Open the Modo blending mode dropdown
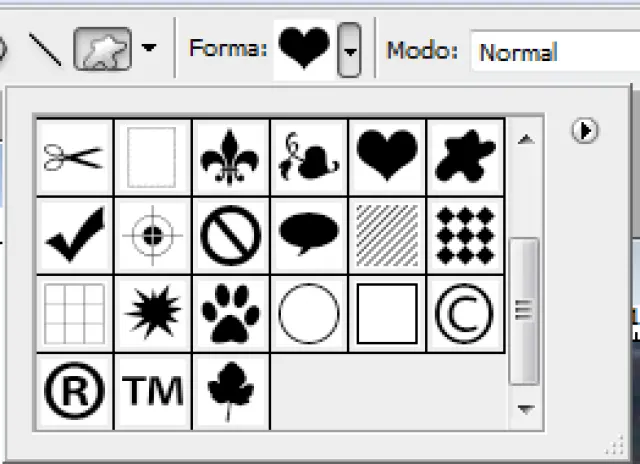The image size is (640, 464). 555,52
